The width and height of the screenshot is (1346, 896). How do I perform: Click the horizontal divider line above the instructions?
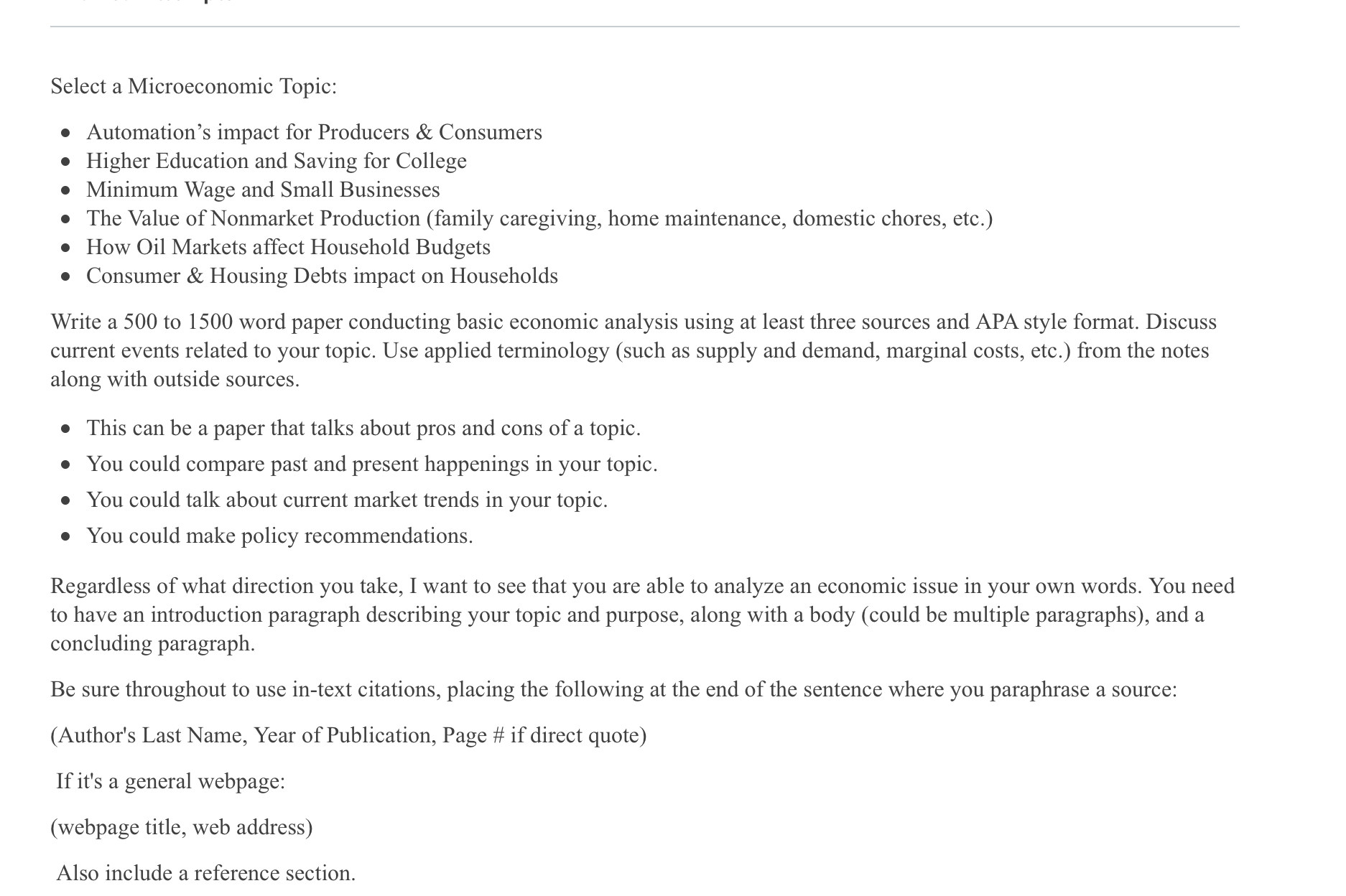click(645, 27)
